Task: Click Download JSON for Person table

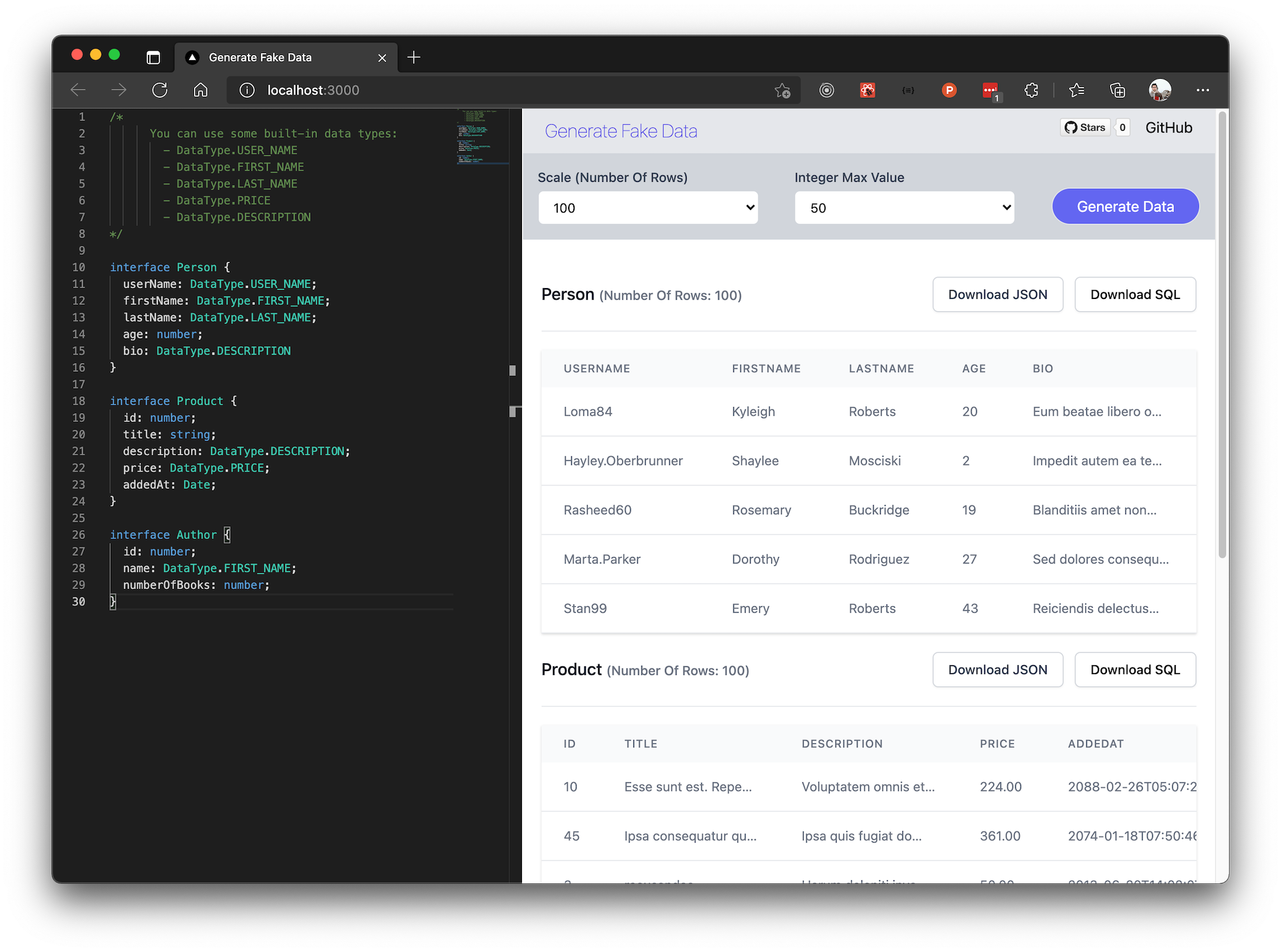Action: [997, 294]
